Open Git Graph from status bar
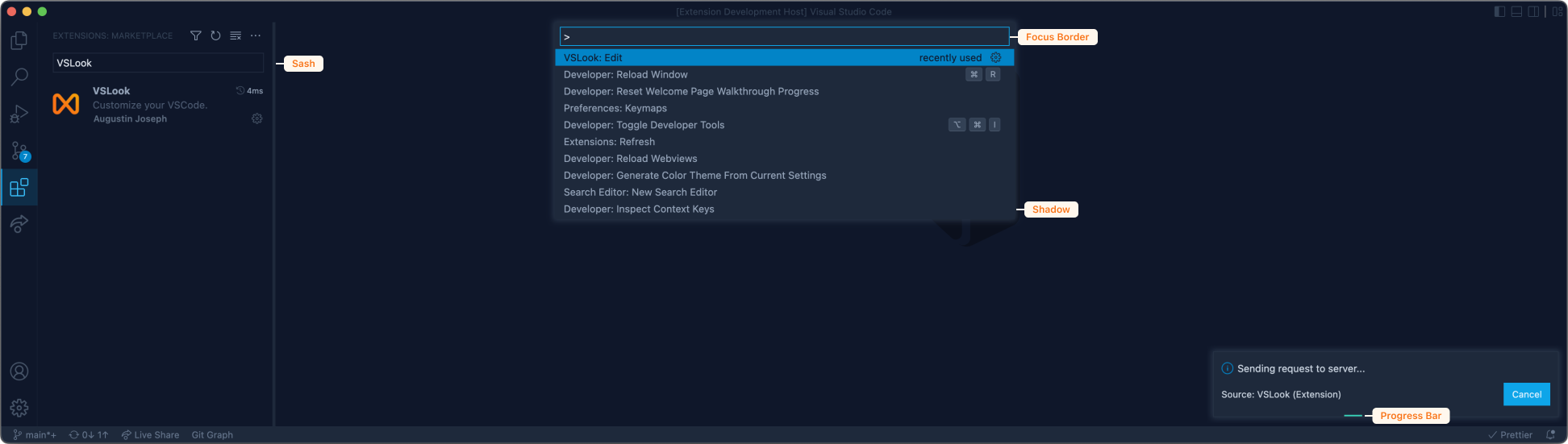 pos(212,435)
